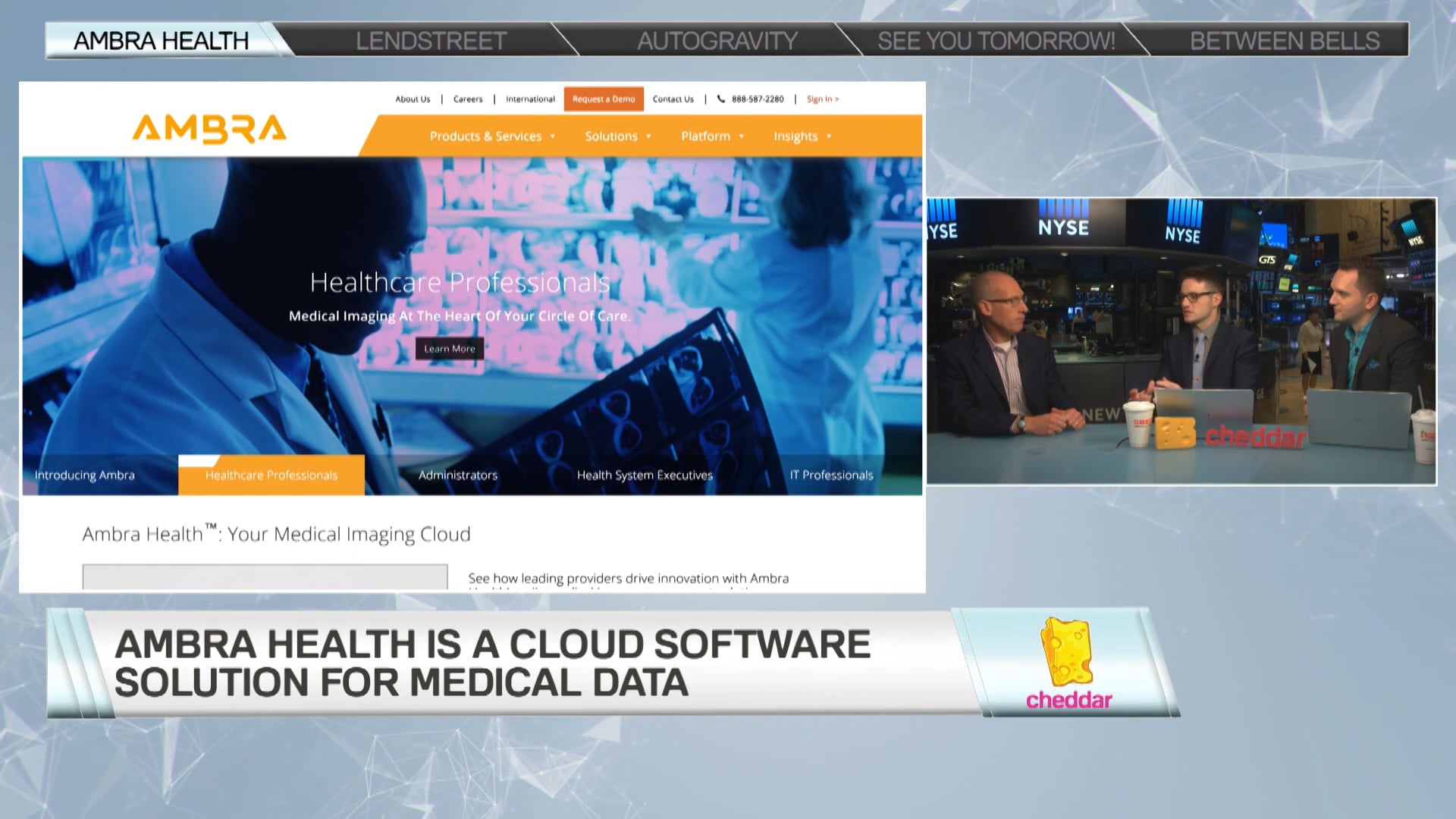Click the Your Medical Imaging Cloud heading
This screenshot has height=819, width=1456.
(x=276, y=535)
